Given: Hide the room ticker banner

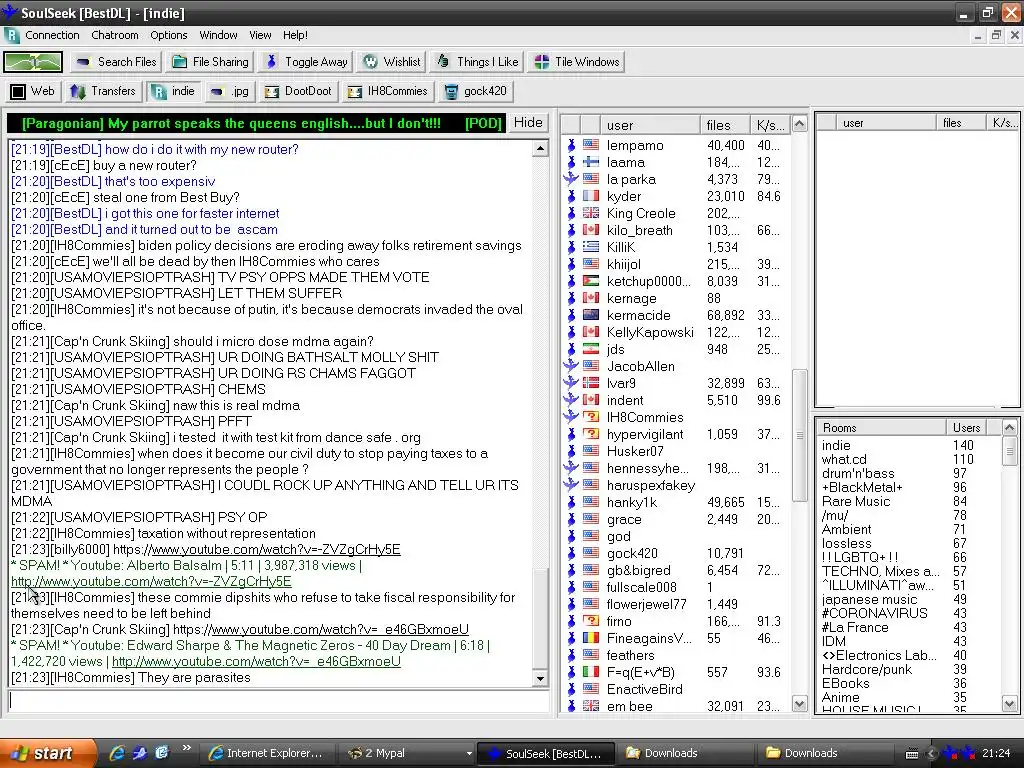Looking at the screenshot, I should tap(528, 123).
